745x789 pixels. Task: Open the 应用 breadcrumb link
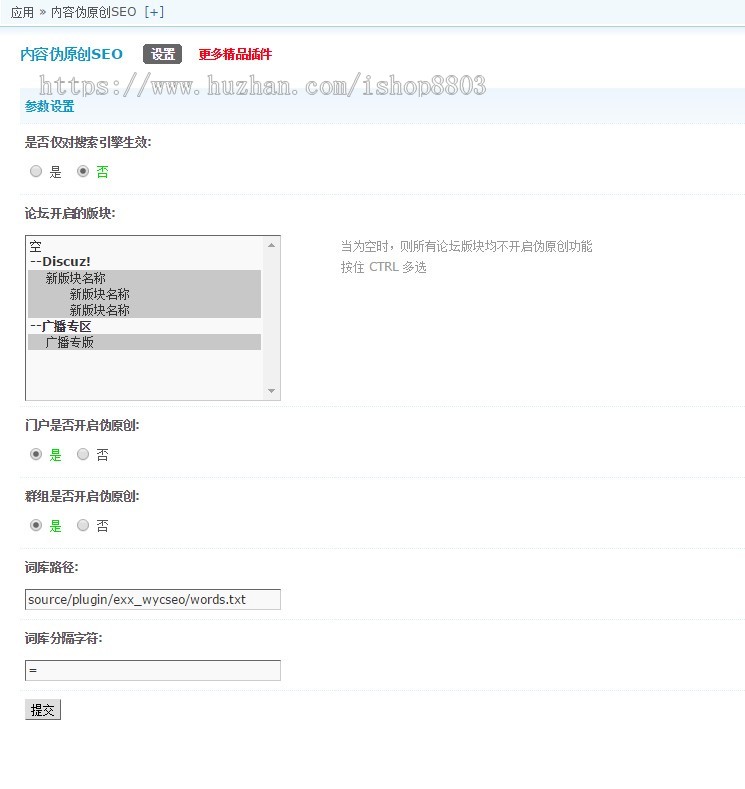(22, 12)
